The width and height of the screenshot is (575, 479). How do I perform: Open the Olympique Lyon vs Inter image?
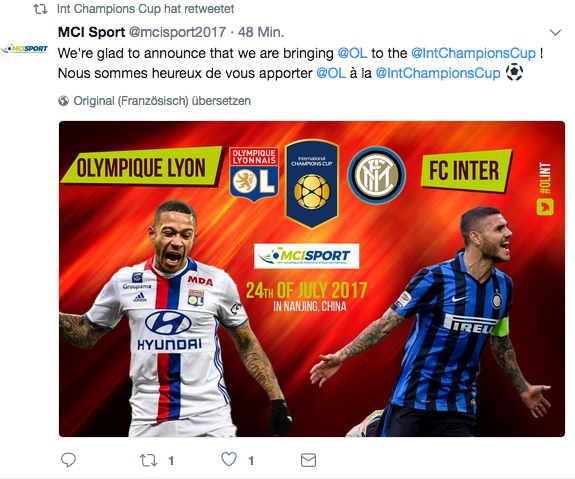coord(312,279)
